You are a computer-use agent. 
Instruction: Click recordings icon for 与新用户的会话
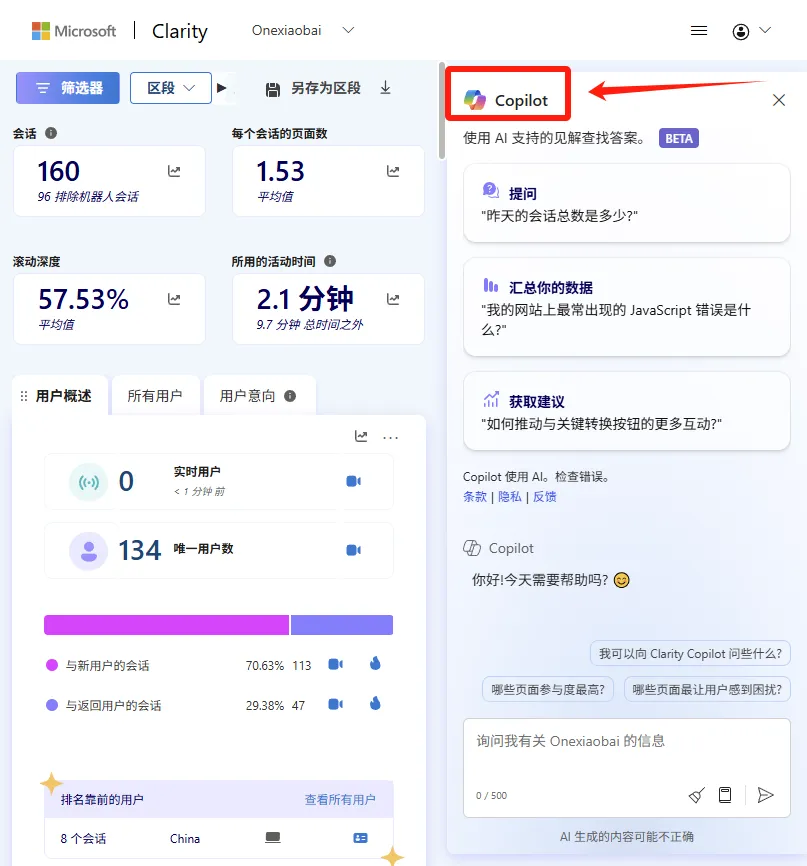tap(335, 664)
